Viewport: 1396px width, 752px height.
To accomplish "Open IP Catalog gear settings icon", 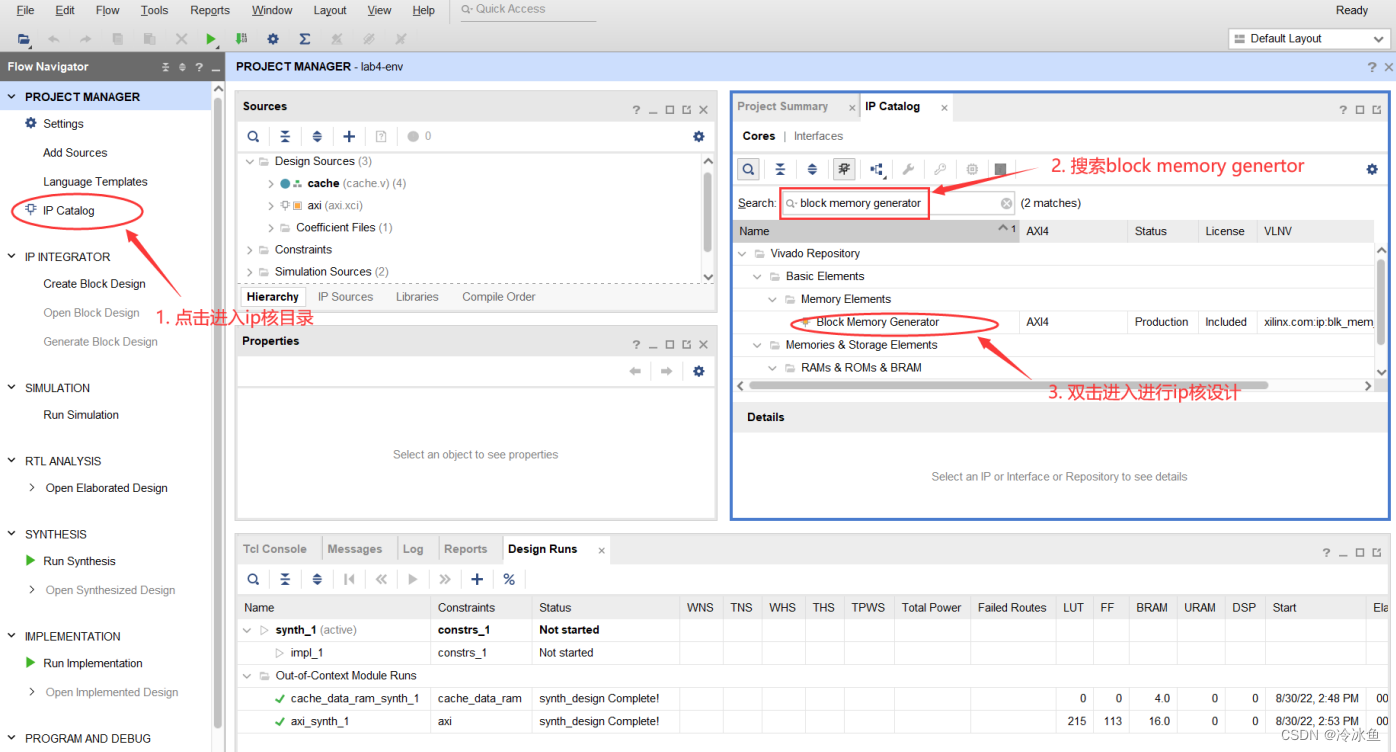I will [1372, 169].
